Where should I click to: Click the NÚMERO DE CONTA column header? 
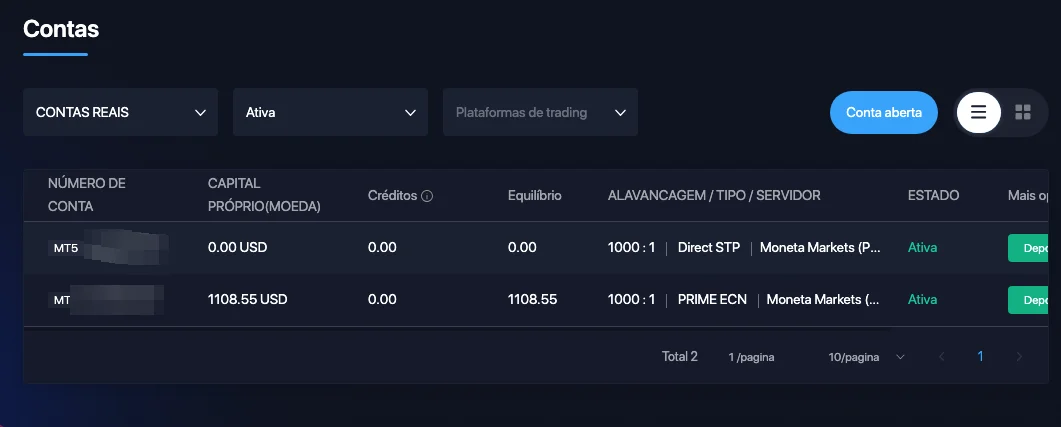point(87,195)
